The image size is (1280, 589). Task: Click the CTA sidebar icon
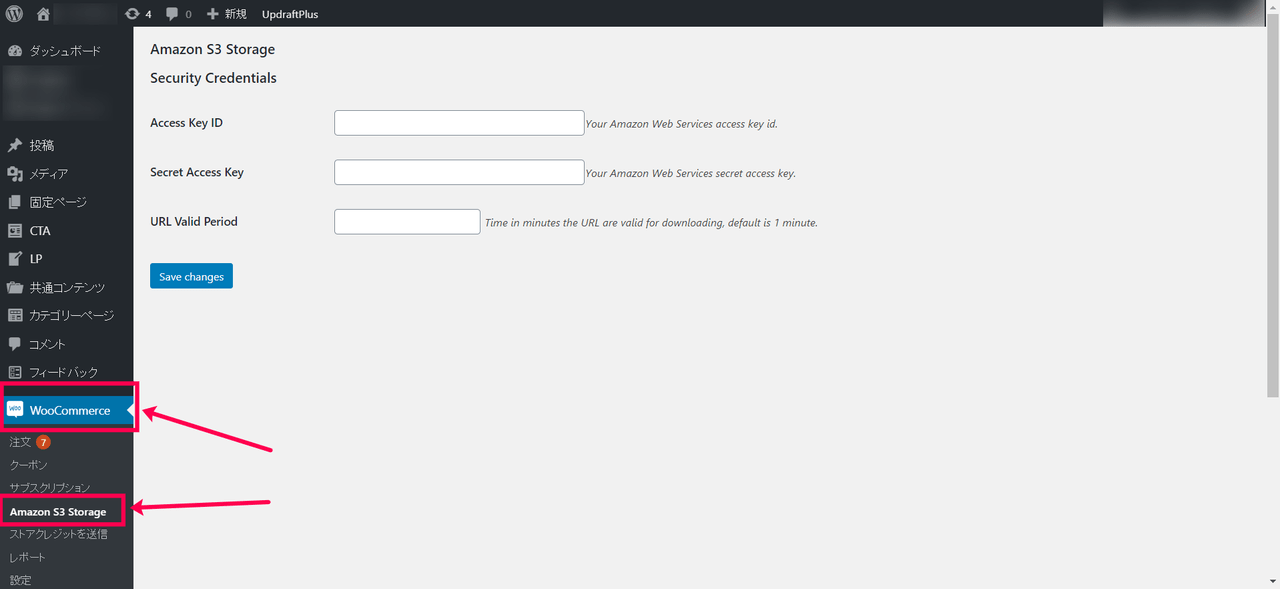point(15,230)
